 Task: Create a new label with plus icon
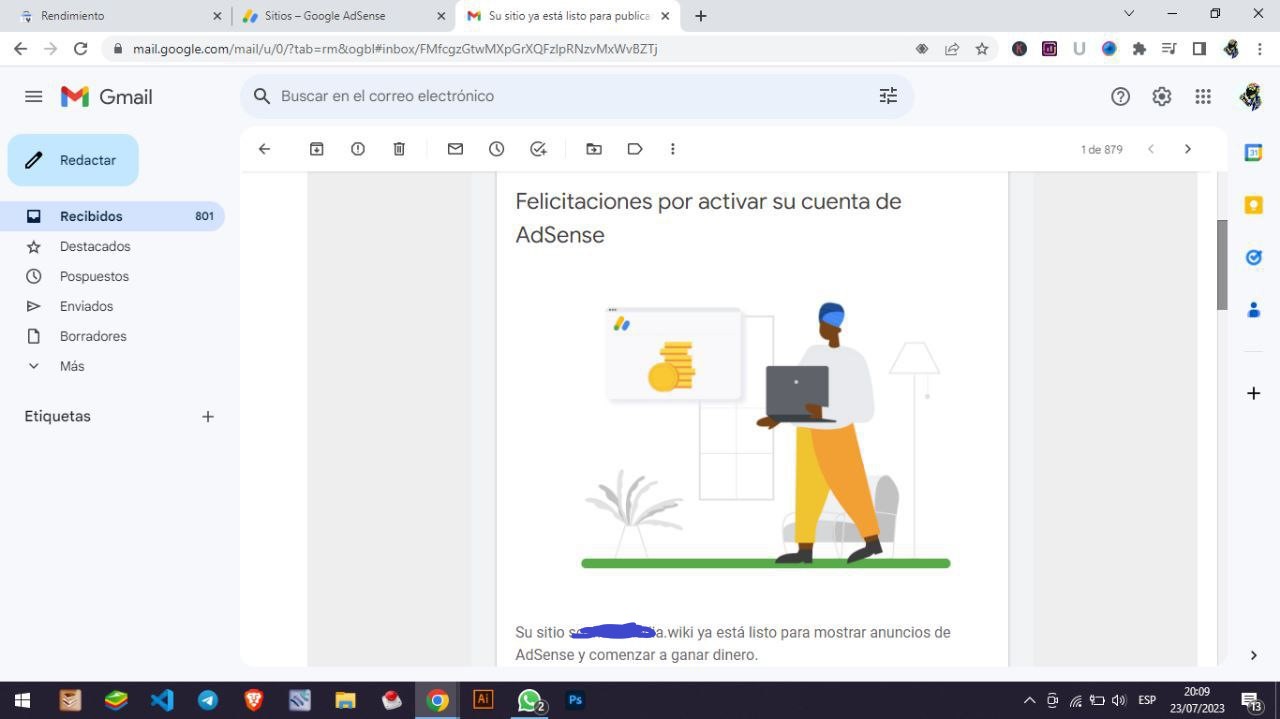pyautogui.click(x=208, y=416)
